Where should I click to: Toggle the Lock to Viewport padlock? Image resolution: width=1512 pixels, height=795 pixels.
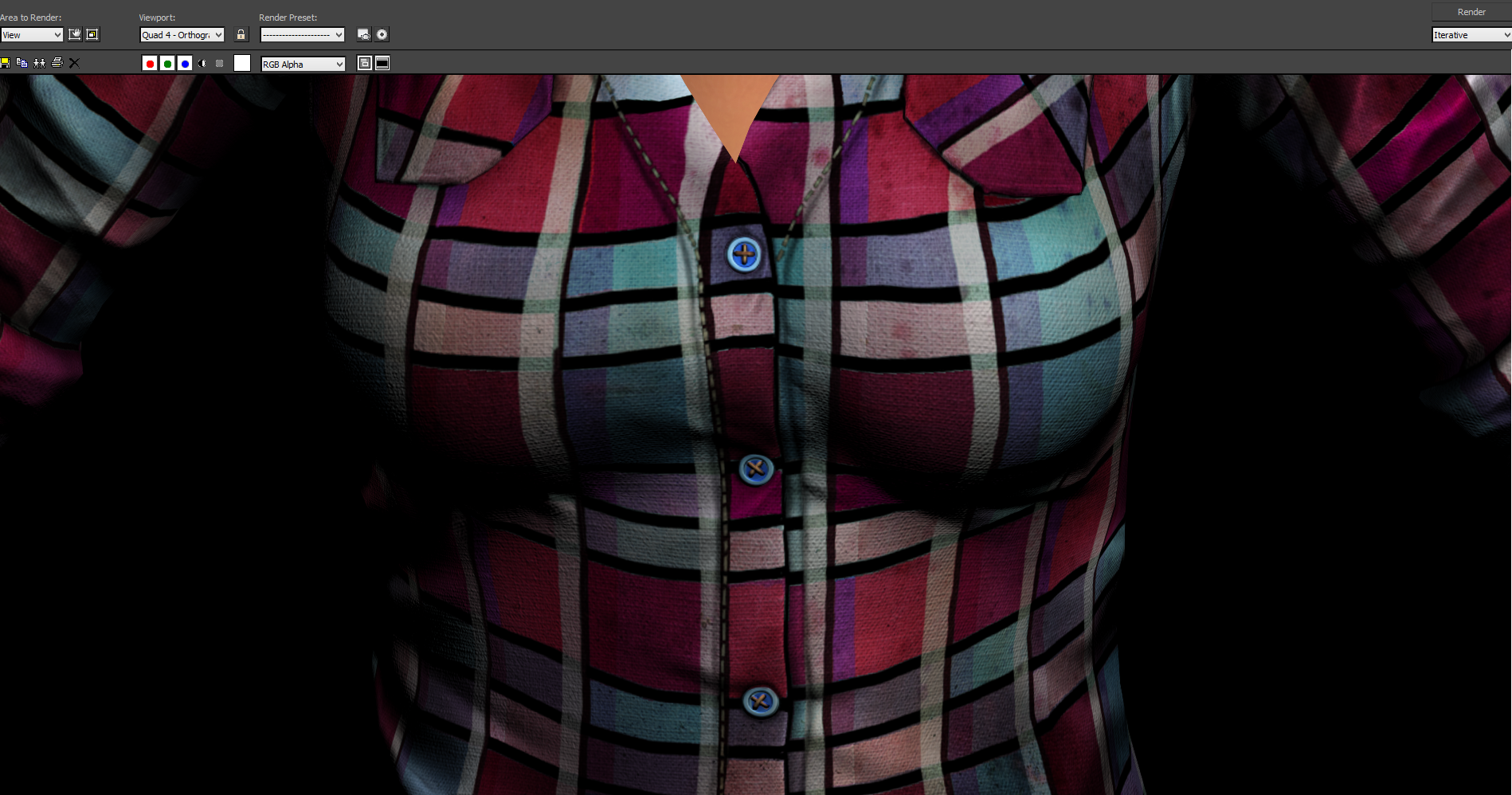coord(241,34)
